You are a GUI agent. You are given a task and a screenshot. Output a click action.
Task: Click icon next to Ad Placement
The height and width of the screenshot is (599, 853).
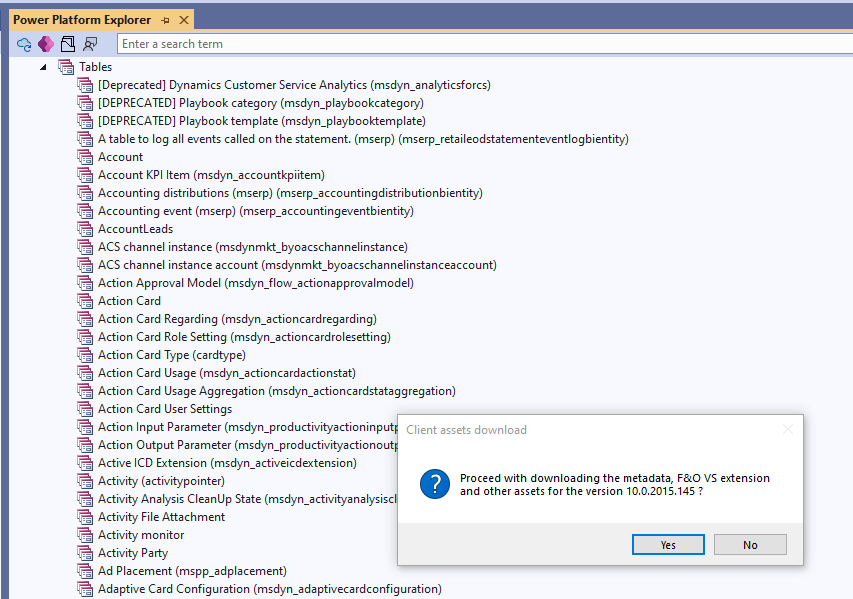(85, 571)
